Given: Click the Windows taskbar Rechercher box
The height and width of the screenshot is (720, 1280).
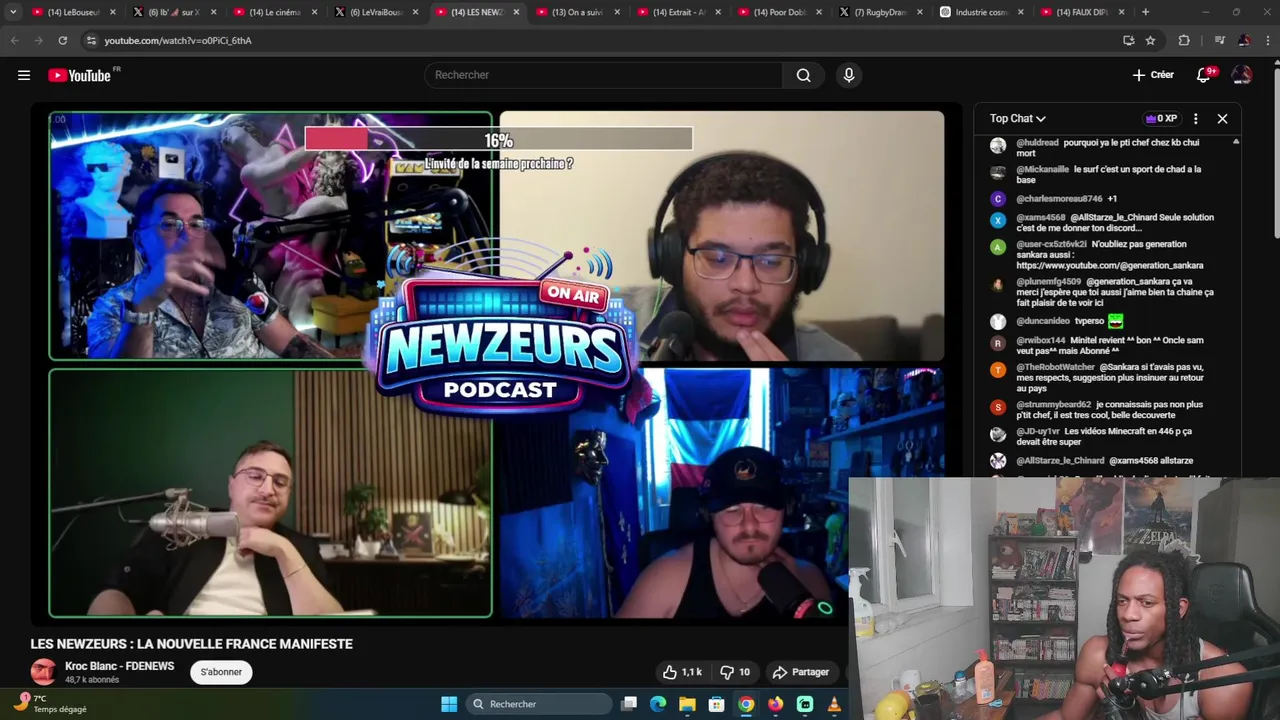Looking at the screenshot, I should point(538,704).
